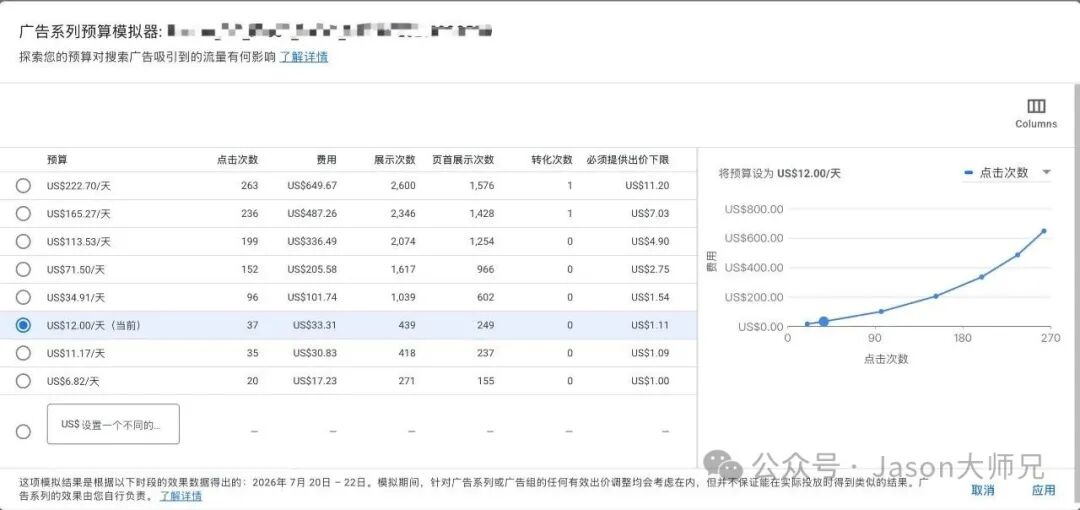1080x510 pixels.
Task: Click the 预算 column header
Action: pos(57,160)
